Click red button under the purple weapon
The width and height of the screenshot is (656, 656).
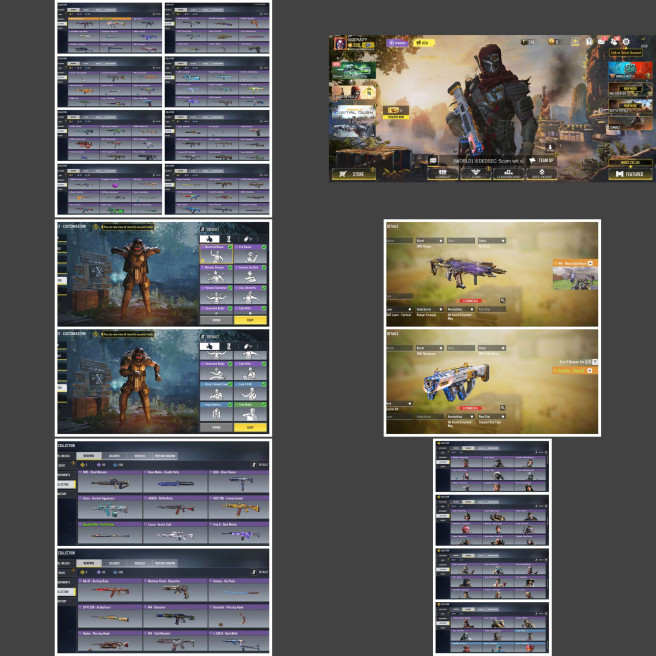coord(471,301)
